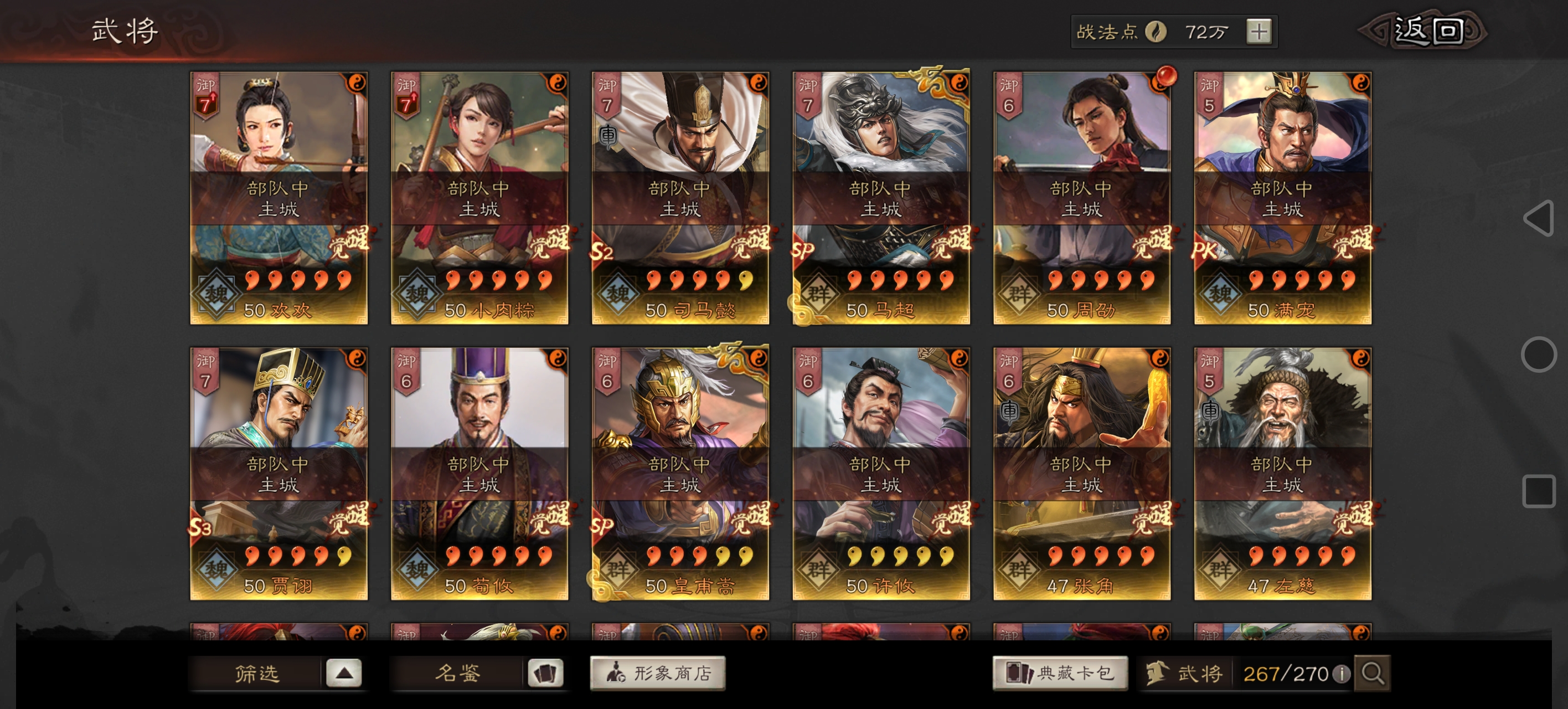Open the 筛选 filter menu

click(x=257, y=673)
